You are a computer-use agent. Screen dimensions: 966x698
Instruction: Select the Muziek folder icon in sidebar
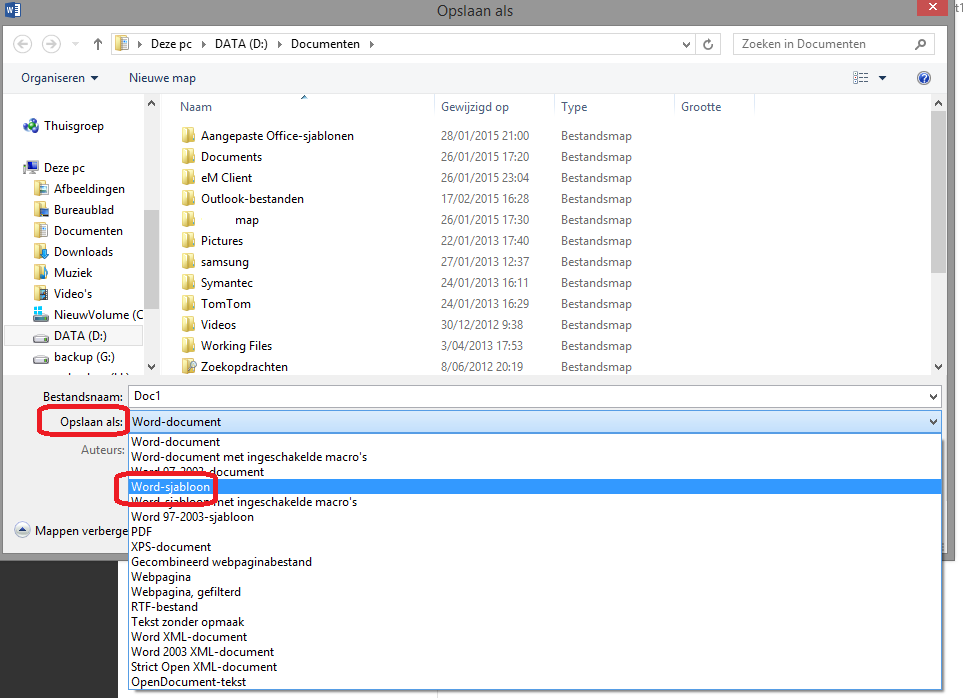tap(41, 272)
